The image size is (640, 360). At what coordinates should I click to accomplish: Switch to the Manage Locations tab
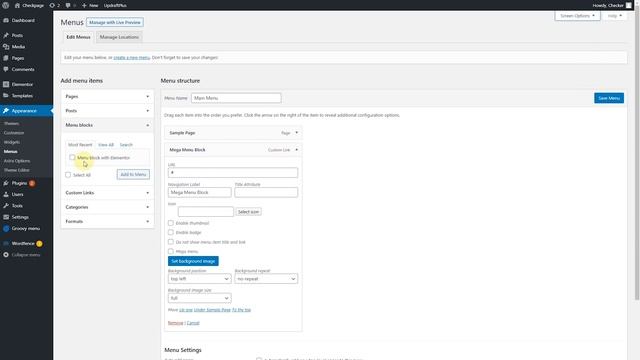pyautogui.click(x=119, y=37)
